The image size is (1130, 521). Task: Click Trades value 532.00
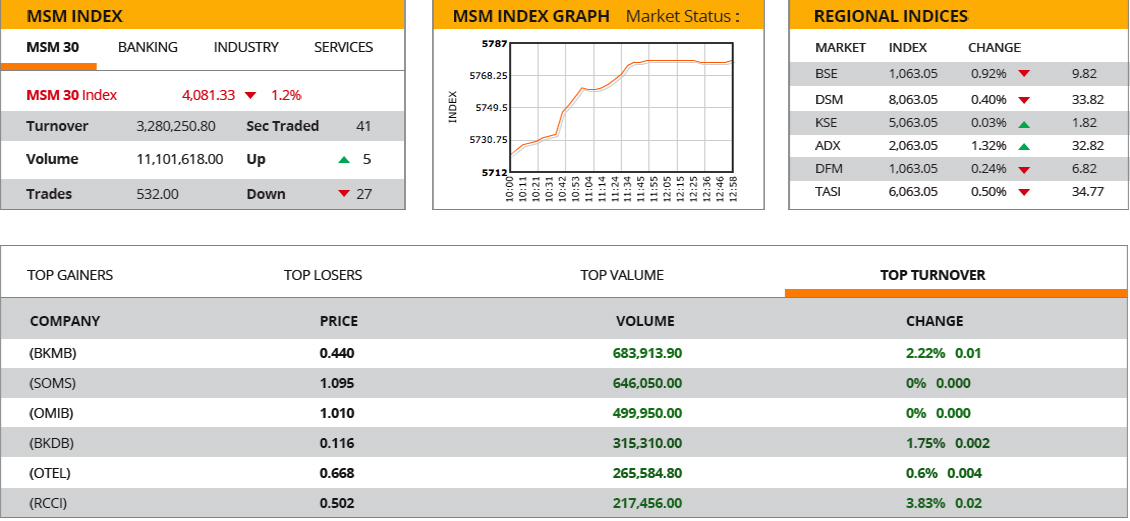tap(157, 194)
